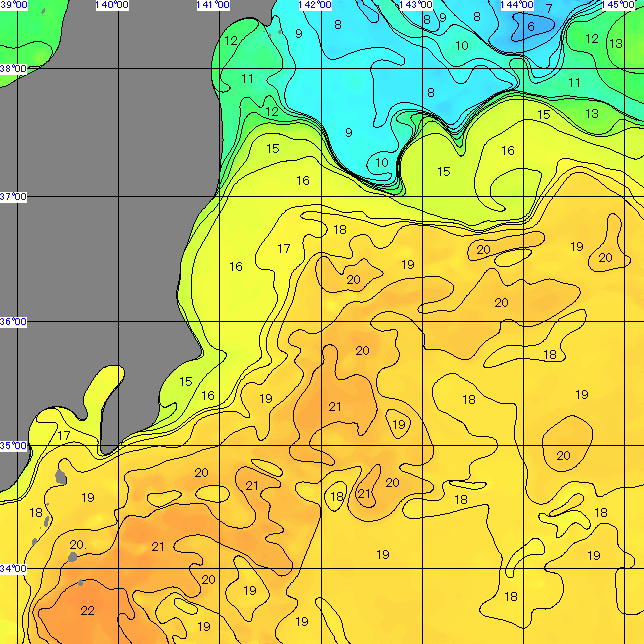This screenshot has height=644, width=644.
Task: Click the 39°00 latitude label
Action: [13, 5]
